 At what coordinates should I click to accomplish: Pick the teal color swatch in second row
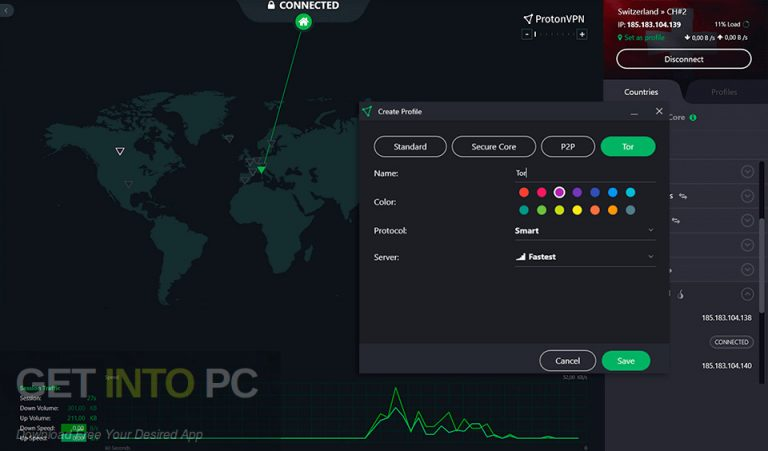point(524,210)
